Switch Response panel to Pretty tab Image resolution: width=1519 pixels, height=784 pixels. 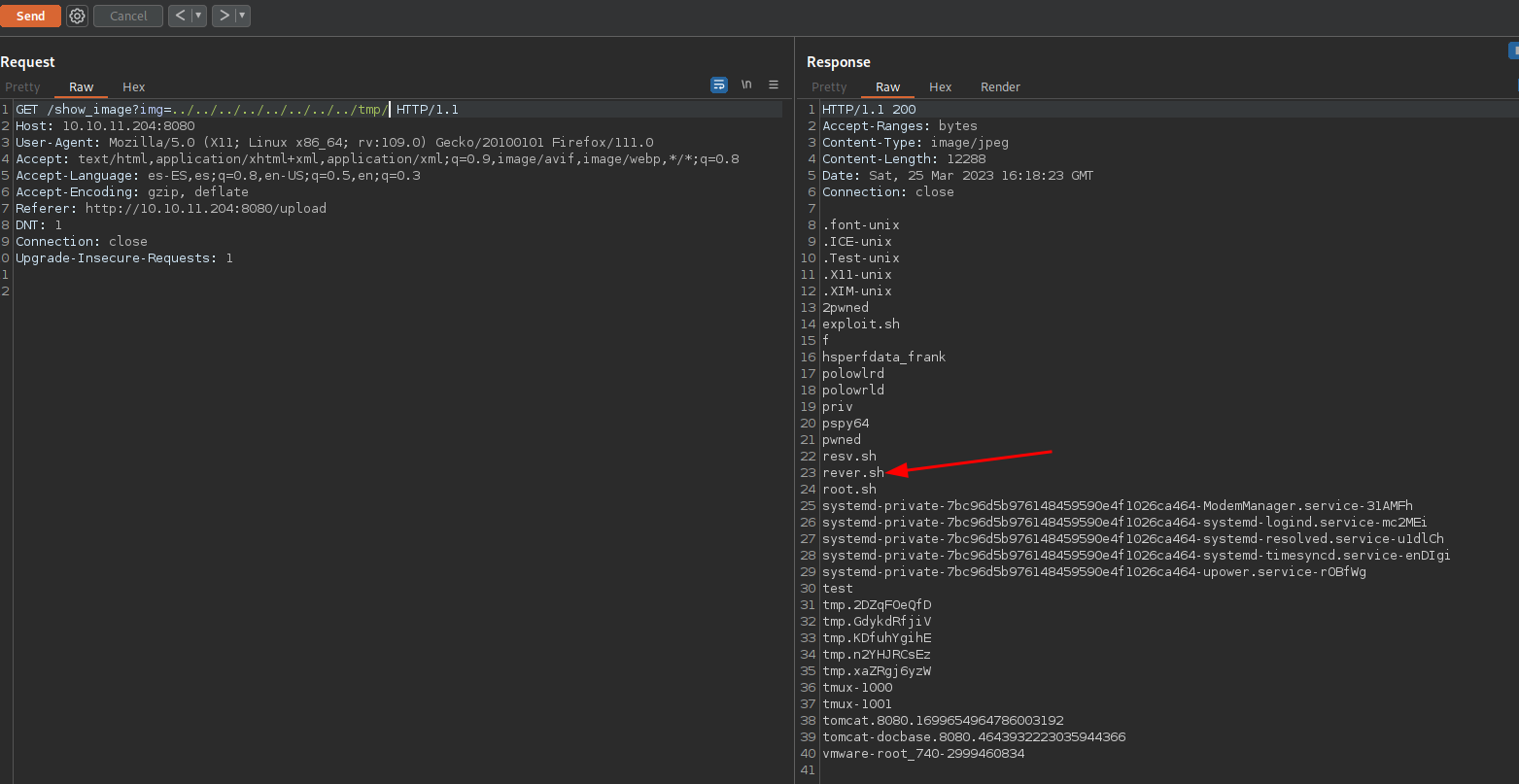(829, 87)
